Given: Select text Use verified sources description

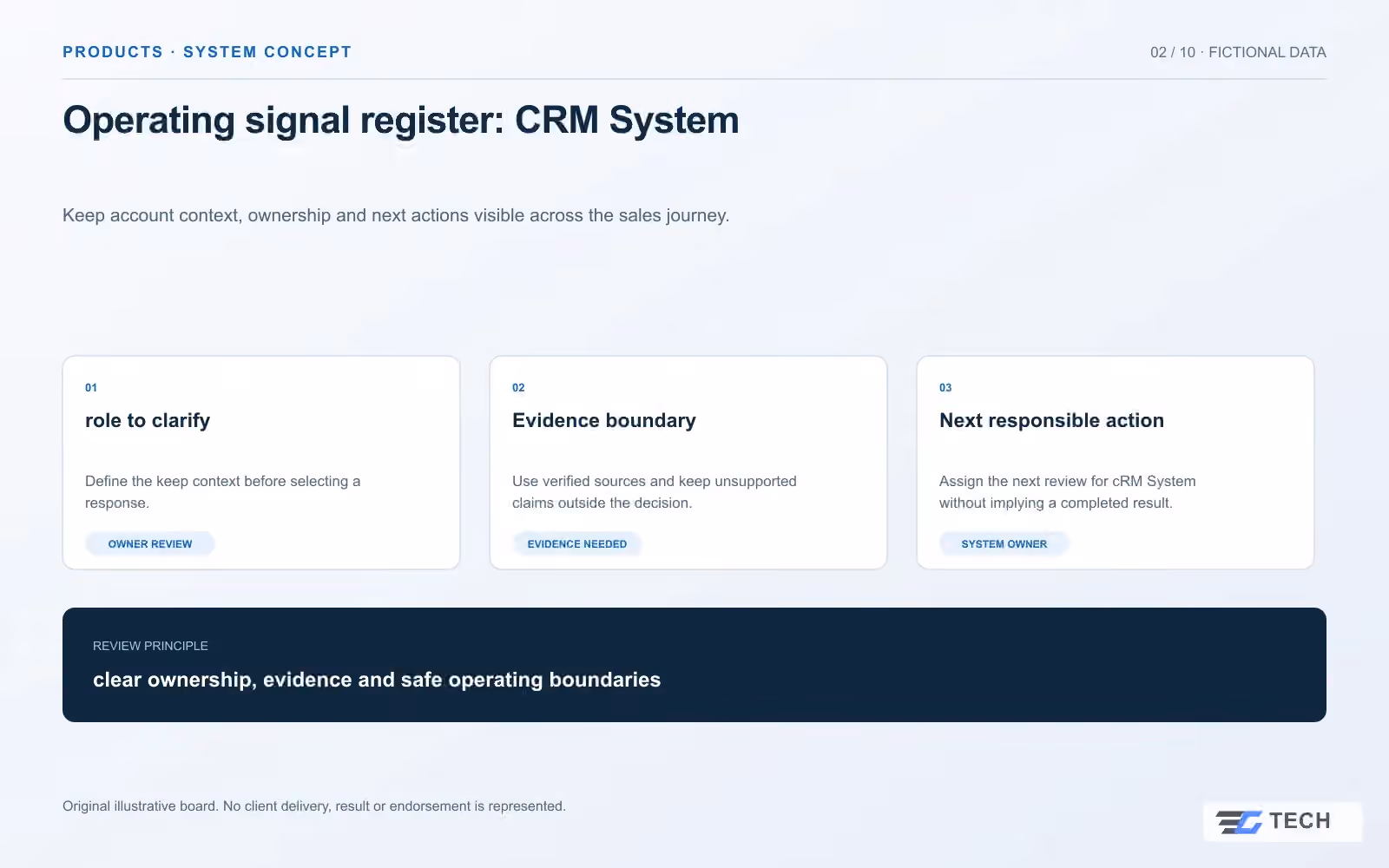Looking at the screenshot, I should point(655,492).
